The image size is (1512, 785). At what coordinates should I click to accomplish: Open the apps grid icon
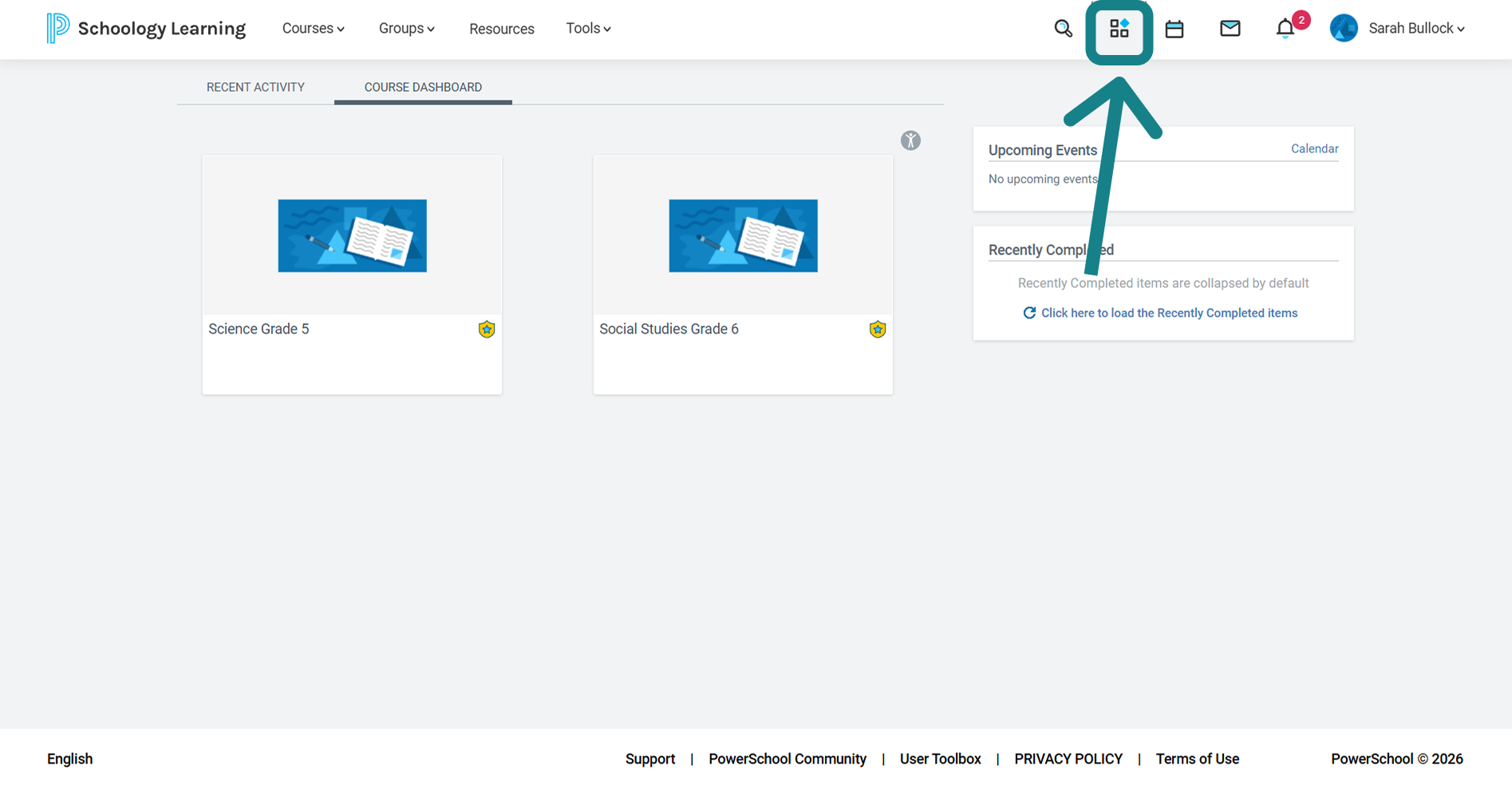click(1119, 29)
